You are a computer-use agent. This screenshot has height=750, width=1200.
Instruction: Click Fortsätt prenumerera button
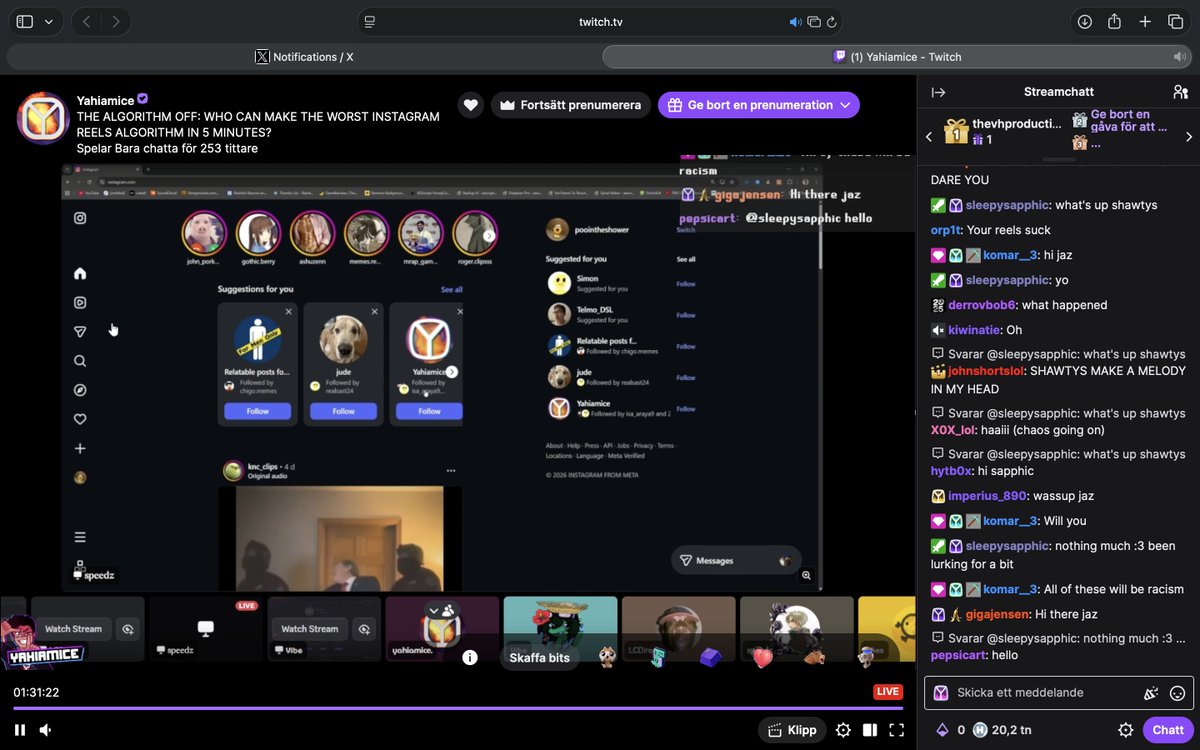571,105
